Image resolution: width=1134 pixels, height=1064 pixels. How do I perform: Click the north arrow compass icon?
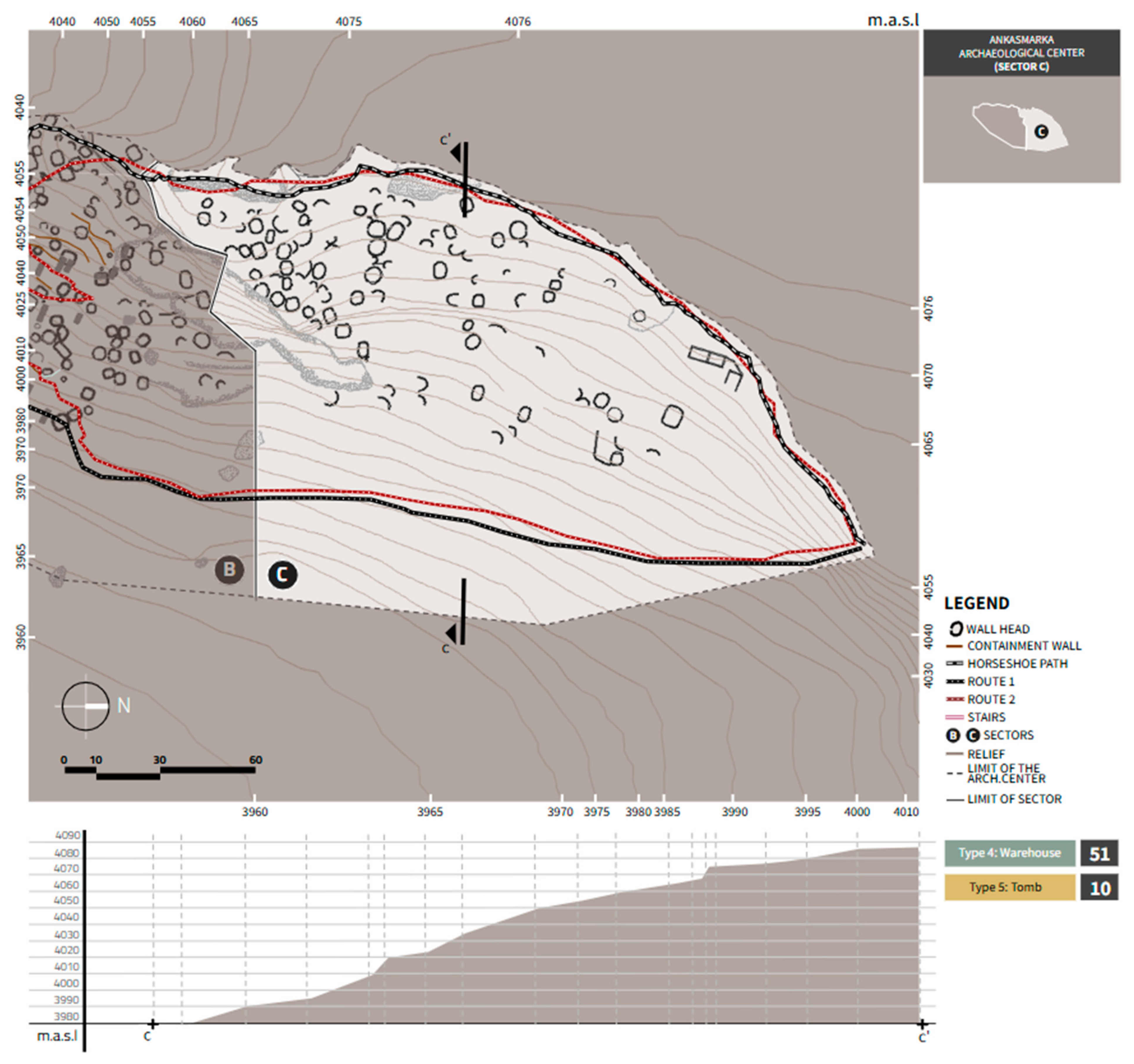coord(86,706)
